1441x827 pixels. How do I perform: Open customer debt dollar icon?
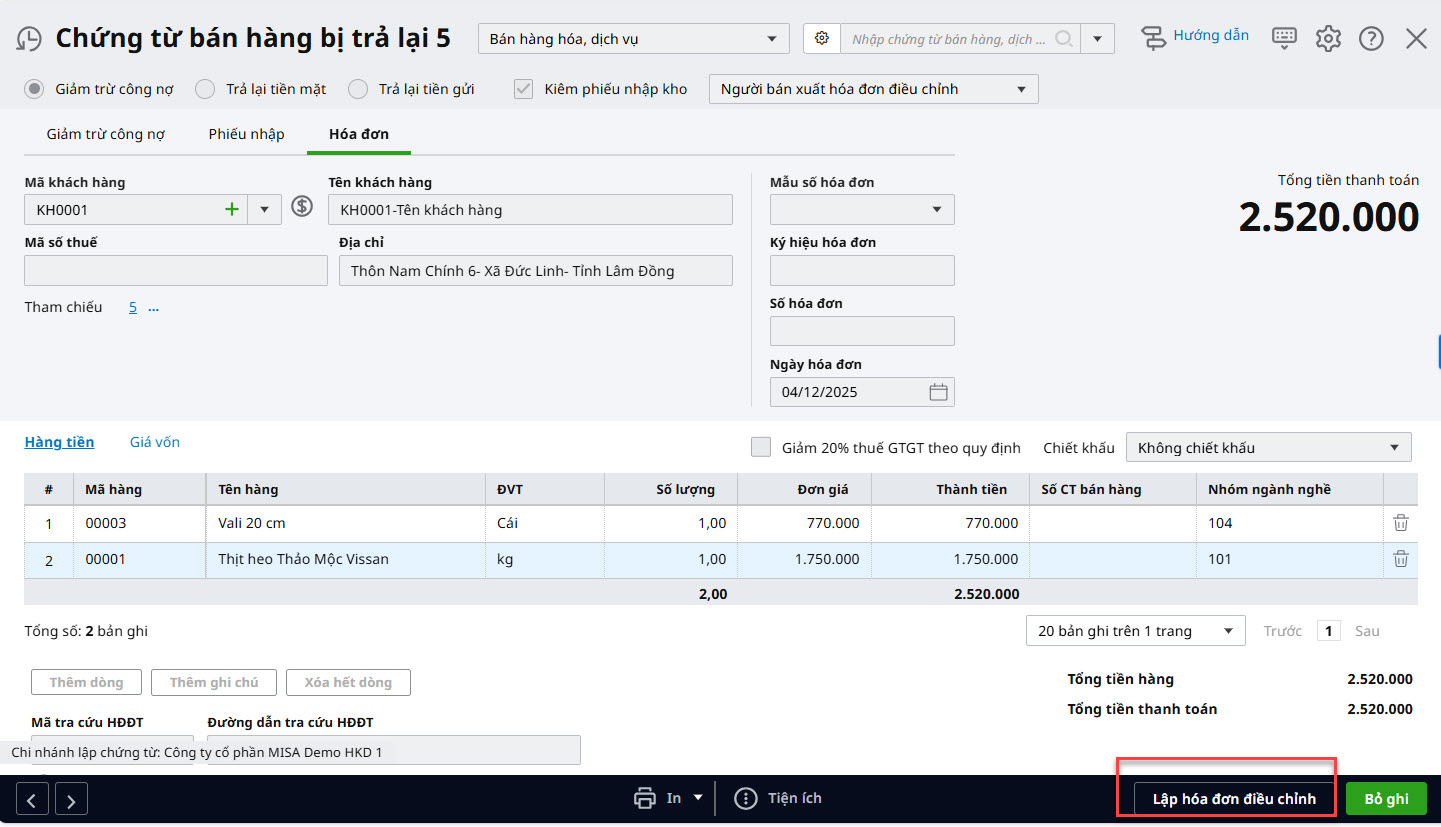[302, 207]
